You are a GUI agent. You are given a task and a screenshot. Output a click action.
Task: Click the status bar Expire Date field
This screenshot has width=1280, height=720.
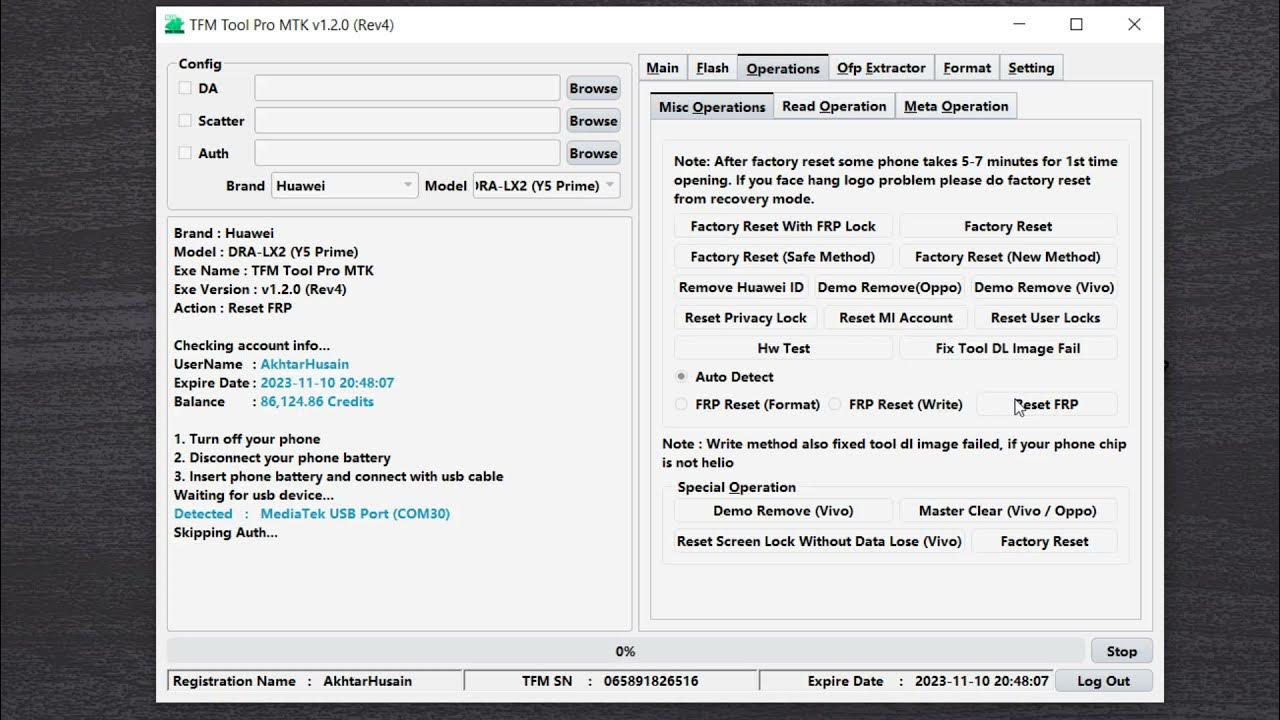pos(906,681)
